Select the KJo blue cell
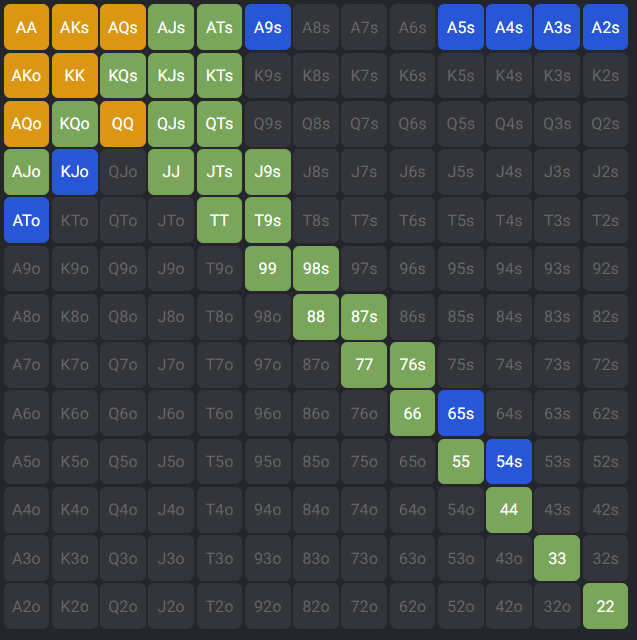 click(74, 172)
